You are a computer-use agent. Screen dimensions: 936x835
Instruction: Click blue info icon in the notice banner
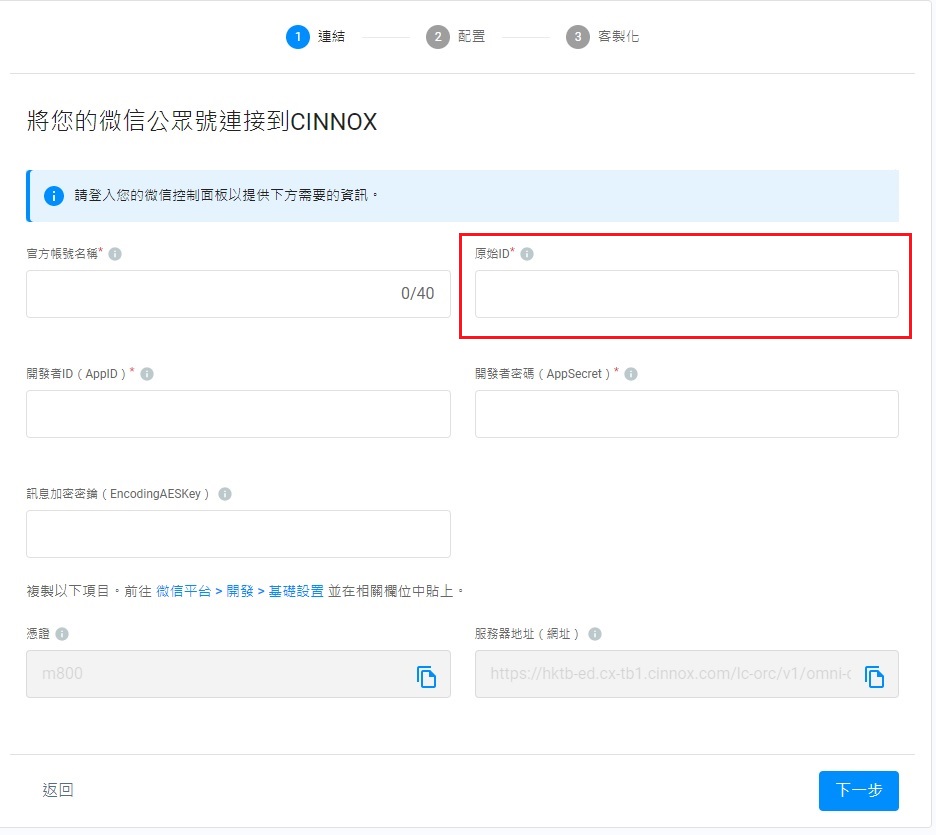pyautogui.click(x=54, y=196)
